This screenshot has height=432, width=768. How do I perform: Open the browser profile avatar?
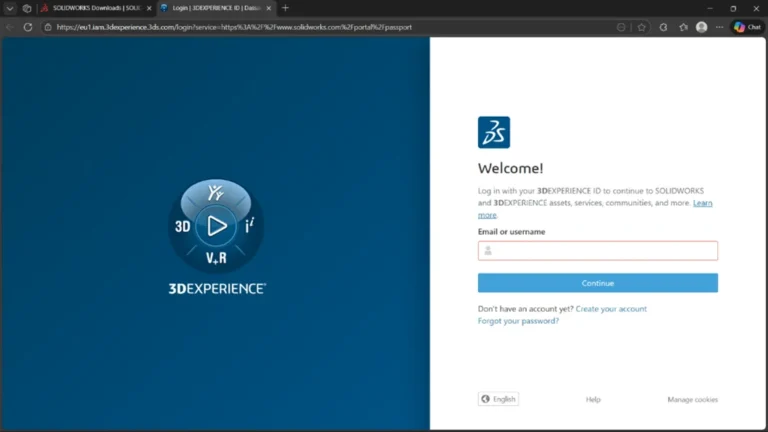[x=701, y=27]
